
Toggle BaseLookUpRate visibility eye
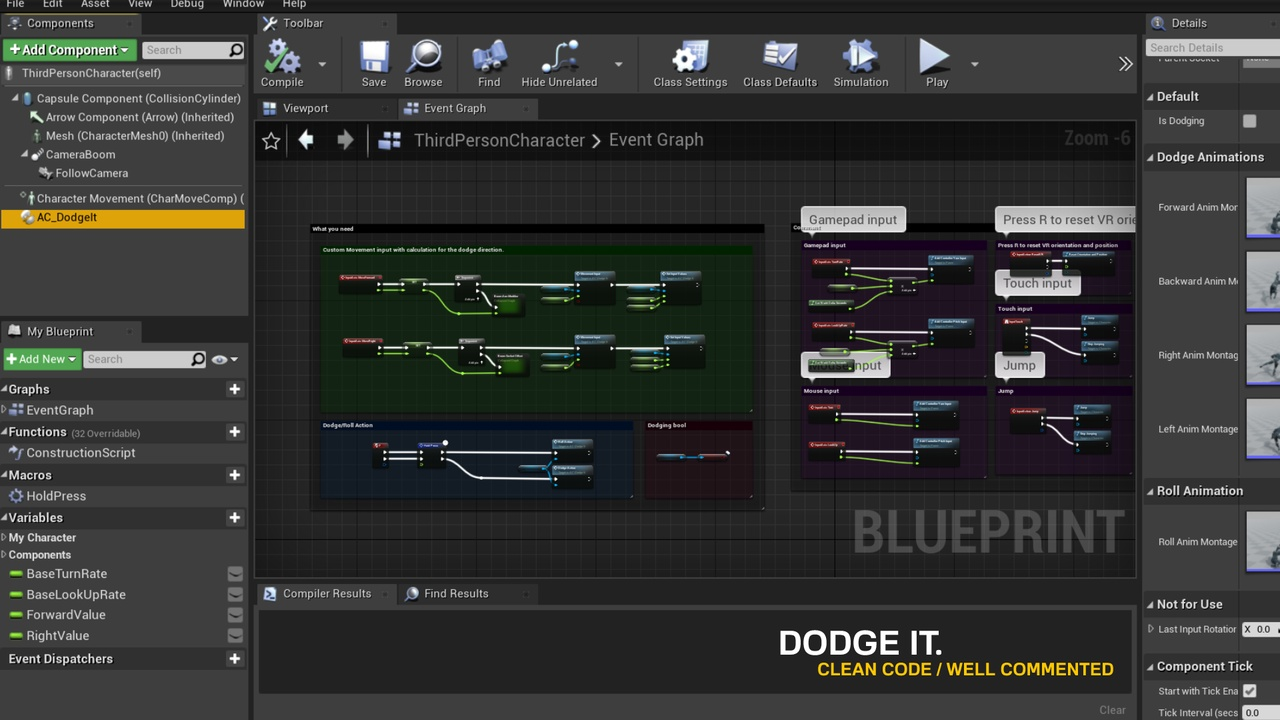(x=235, y=595)
